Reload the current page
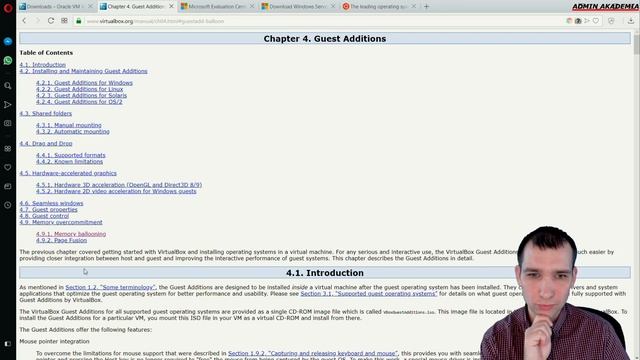This screenshot has height=360, width=640. (51, 21)
